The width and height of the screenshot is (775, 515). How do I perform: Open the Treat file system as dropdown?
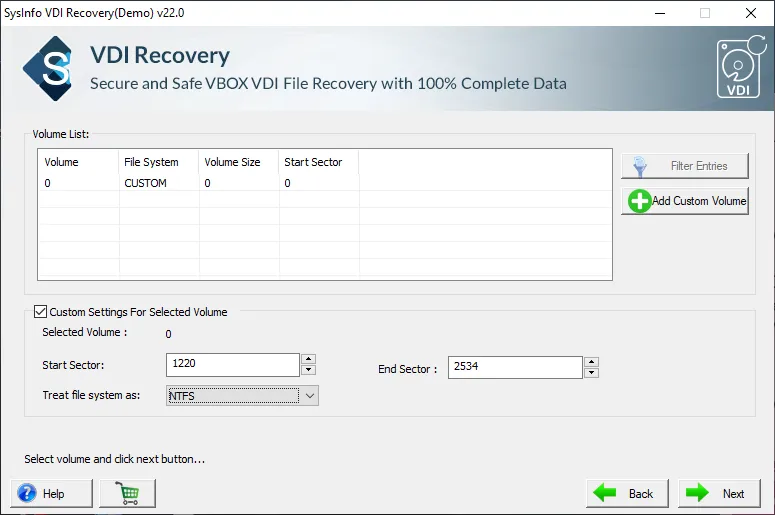(242, 395)
